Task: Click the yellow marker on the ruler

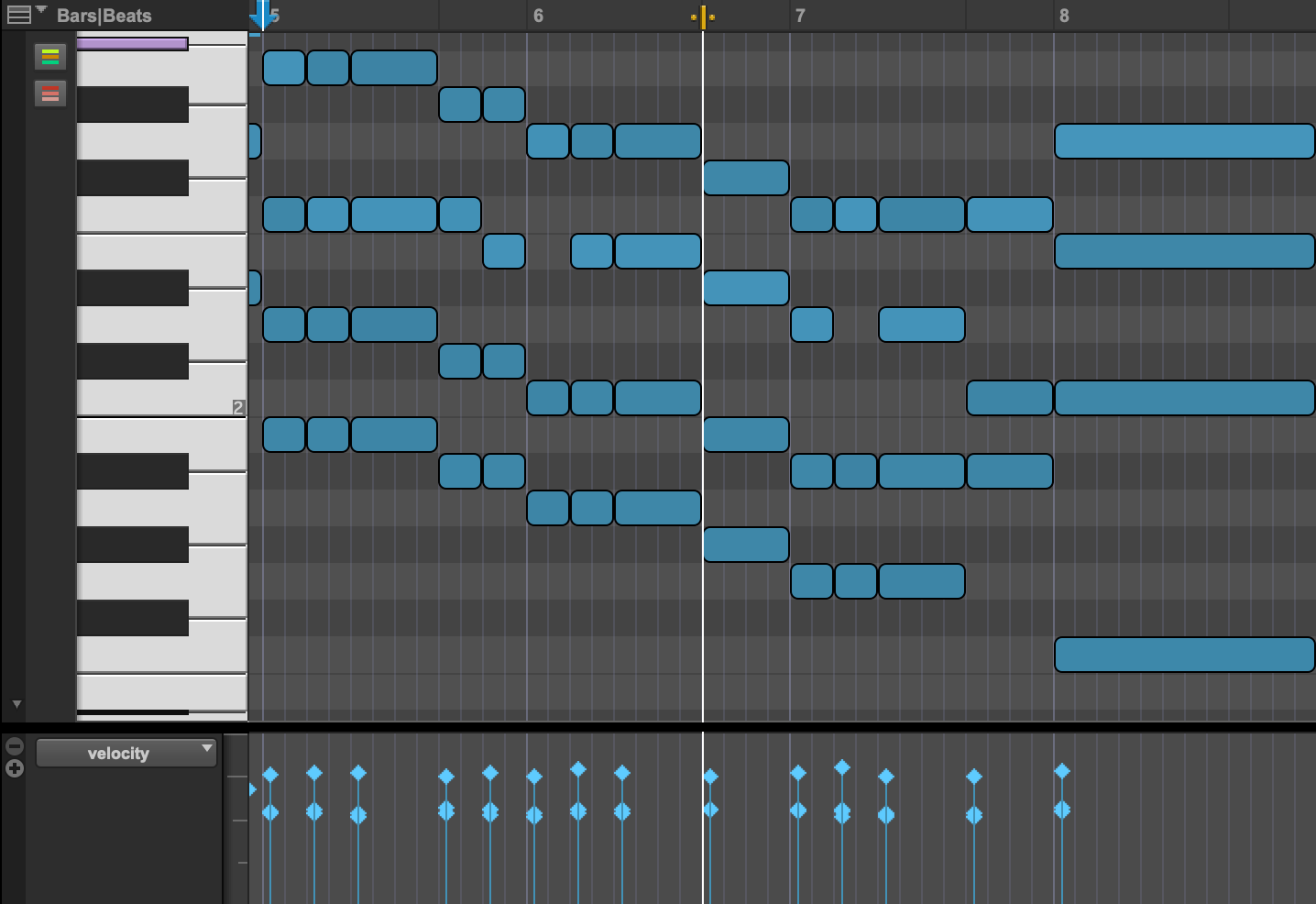Action: click(x=703, y=17)
